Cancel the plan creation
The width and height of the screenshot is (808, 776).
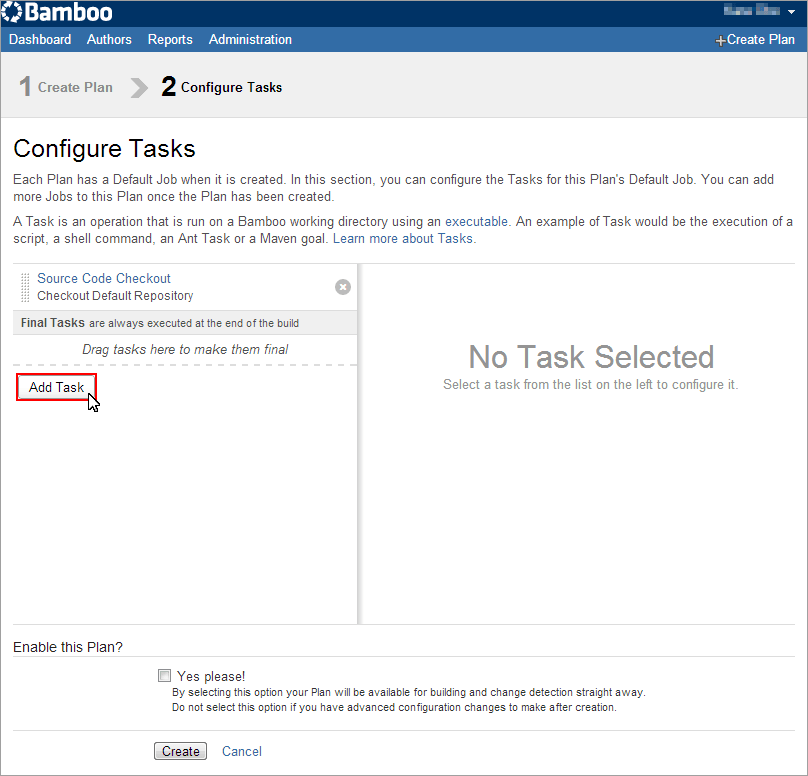242,751
